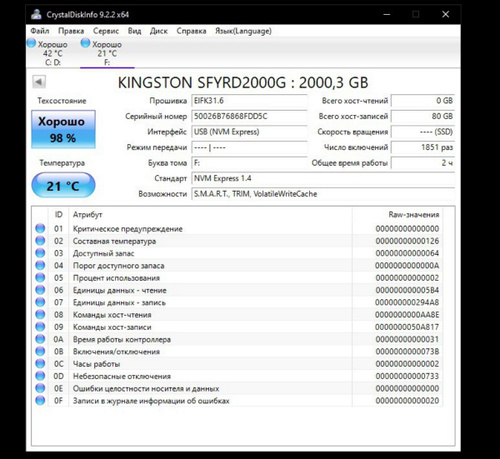500x459 pixels.
Task: Click the serial number field
Action: [249, 116]
